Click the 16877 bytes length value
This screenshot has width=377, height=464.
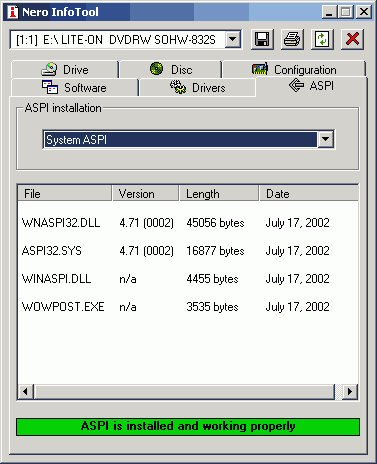tap(215, 251)
